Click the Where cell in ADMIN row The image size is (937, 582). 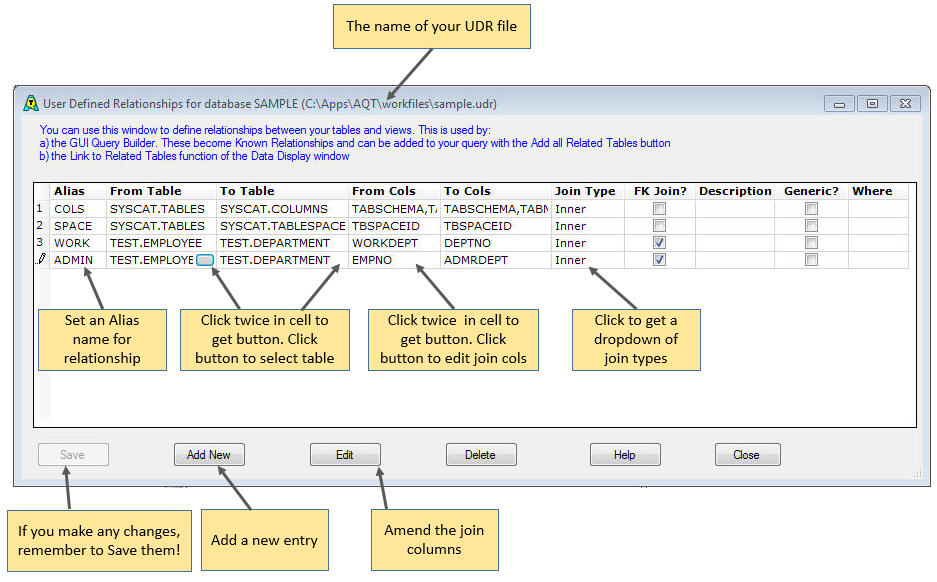(x=878, y=260)
